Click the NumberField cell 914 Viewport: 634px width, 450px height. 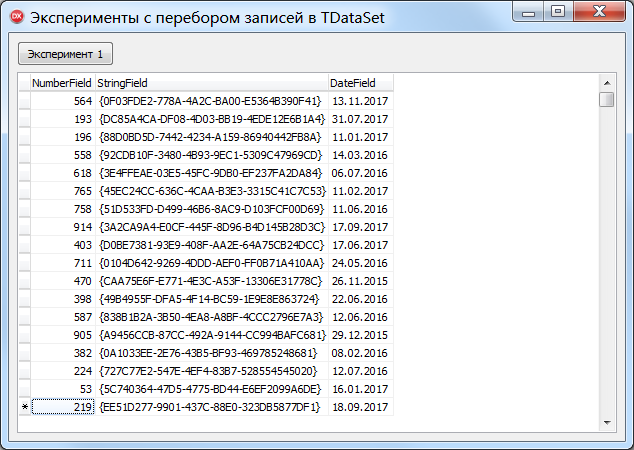pos(62,226)
